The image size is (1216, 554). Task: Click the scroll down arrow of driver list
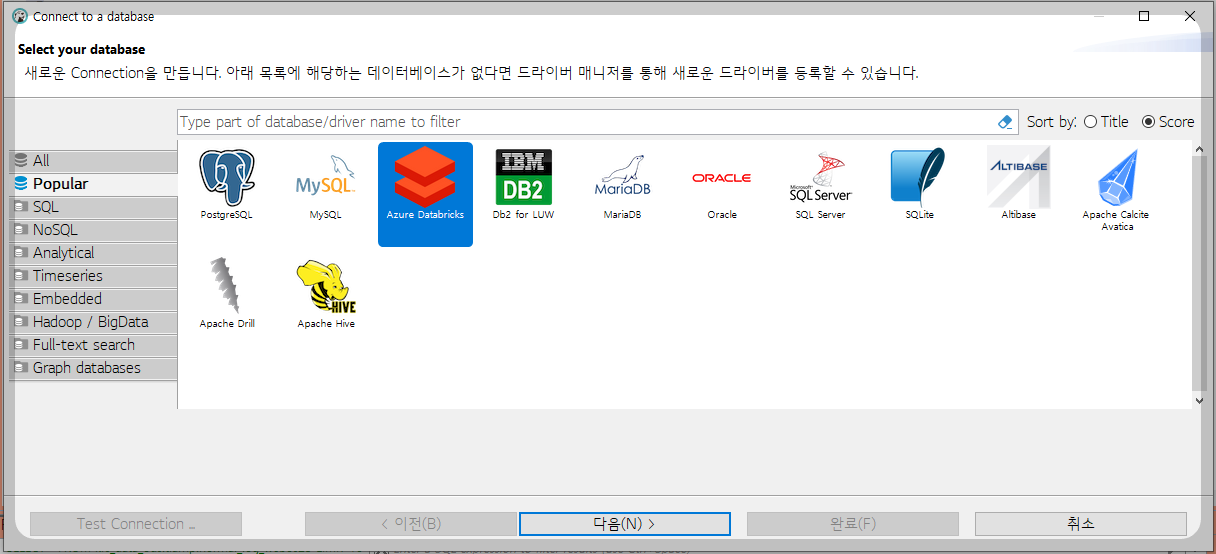1200,400
